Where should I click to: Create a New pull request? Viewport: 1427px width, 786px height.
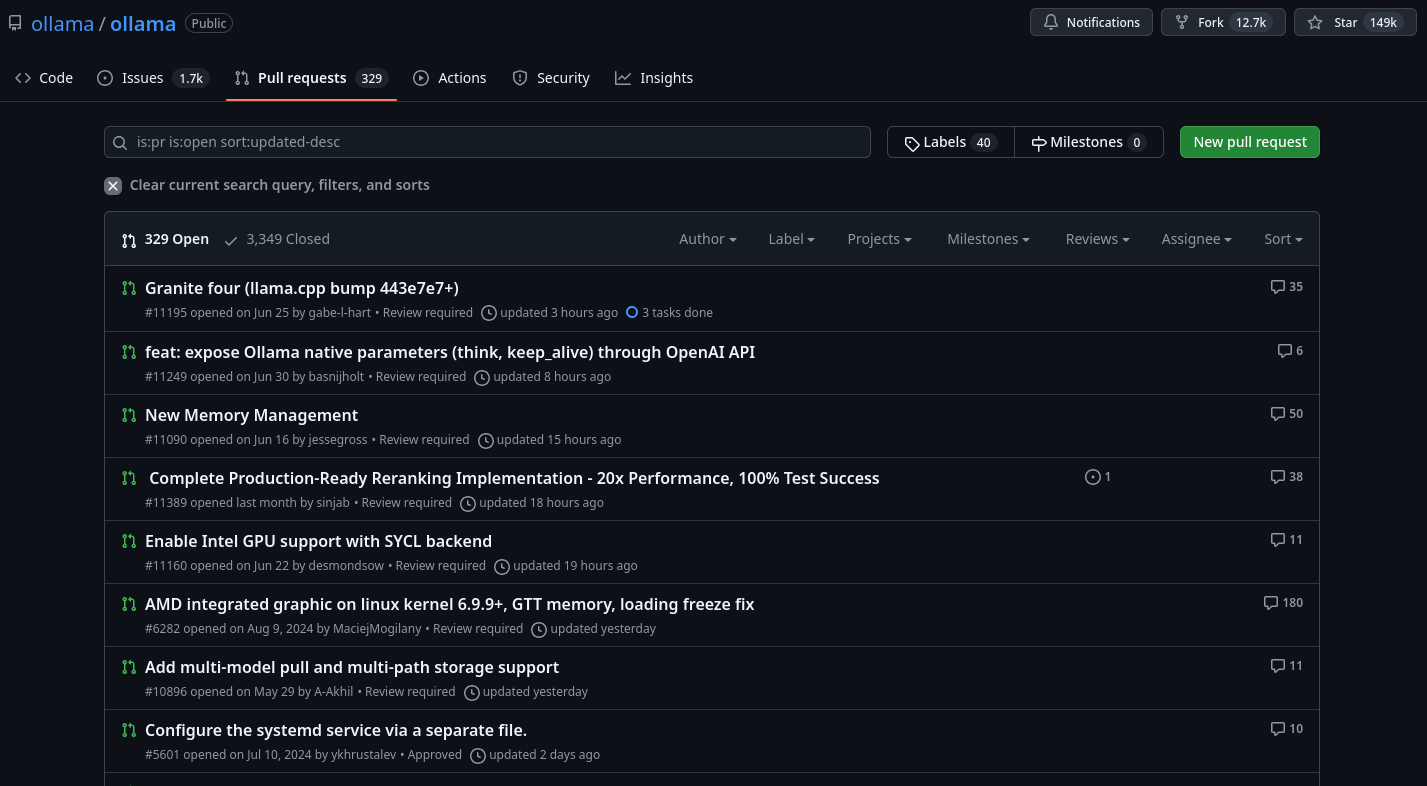(x=1250, y=142)
